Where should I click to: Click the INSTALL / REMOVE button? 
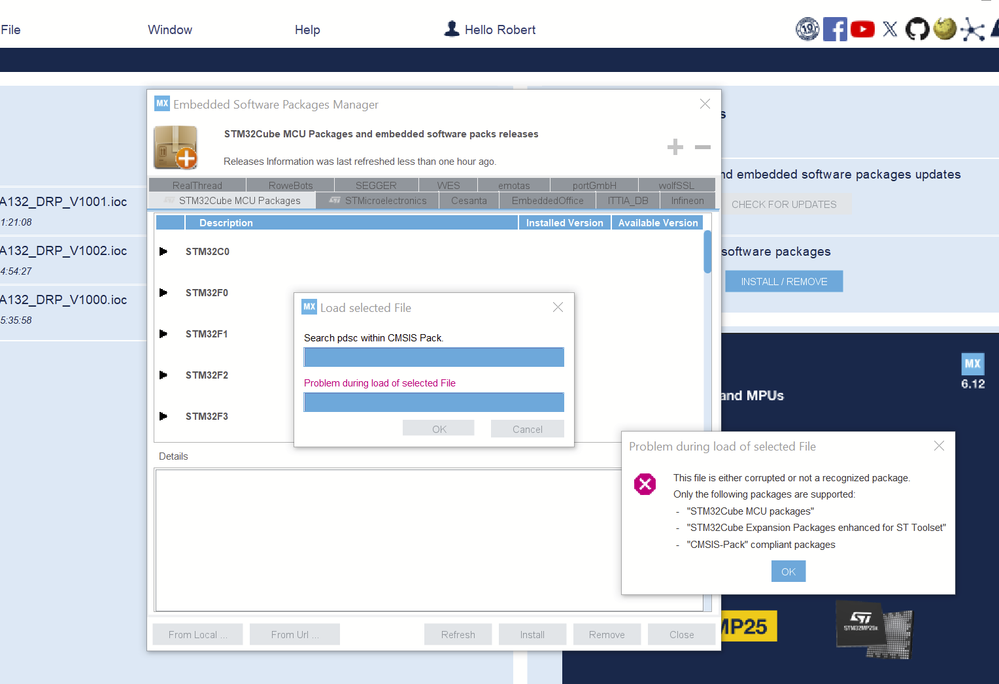(784, 281)
